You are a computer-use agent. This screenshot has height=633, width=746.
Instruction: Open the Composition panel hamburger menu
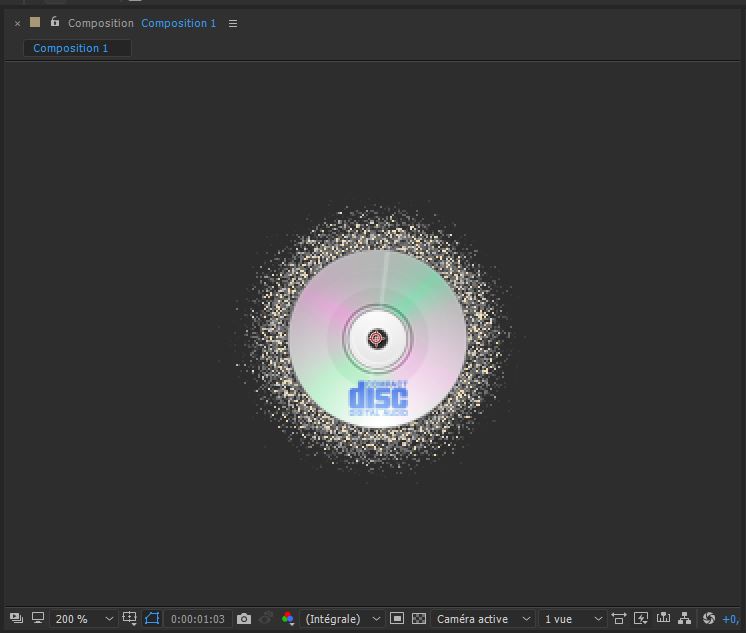coord(233,23)
